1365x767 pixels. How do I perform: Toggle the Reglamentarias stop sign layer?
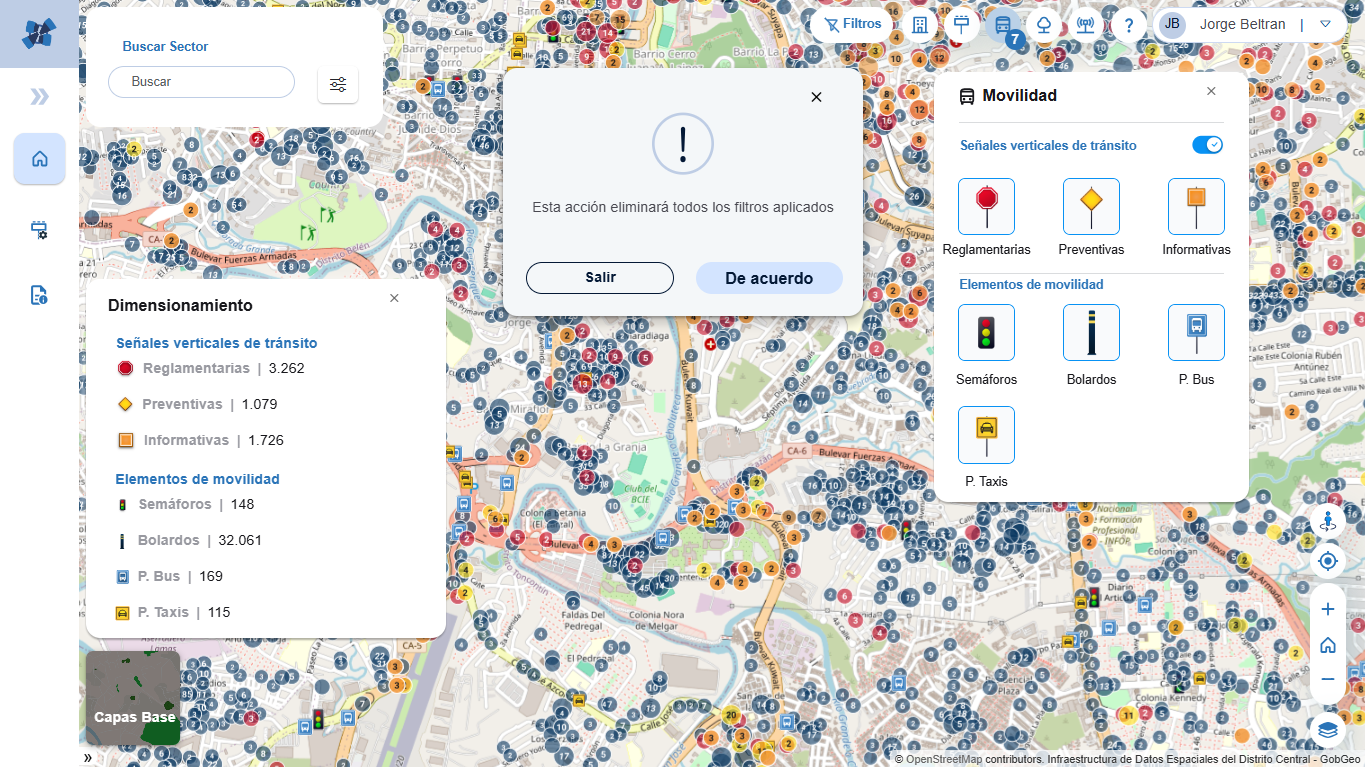(x=986, y=206)
